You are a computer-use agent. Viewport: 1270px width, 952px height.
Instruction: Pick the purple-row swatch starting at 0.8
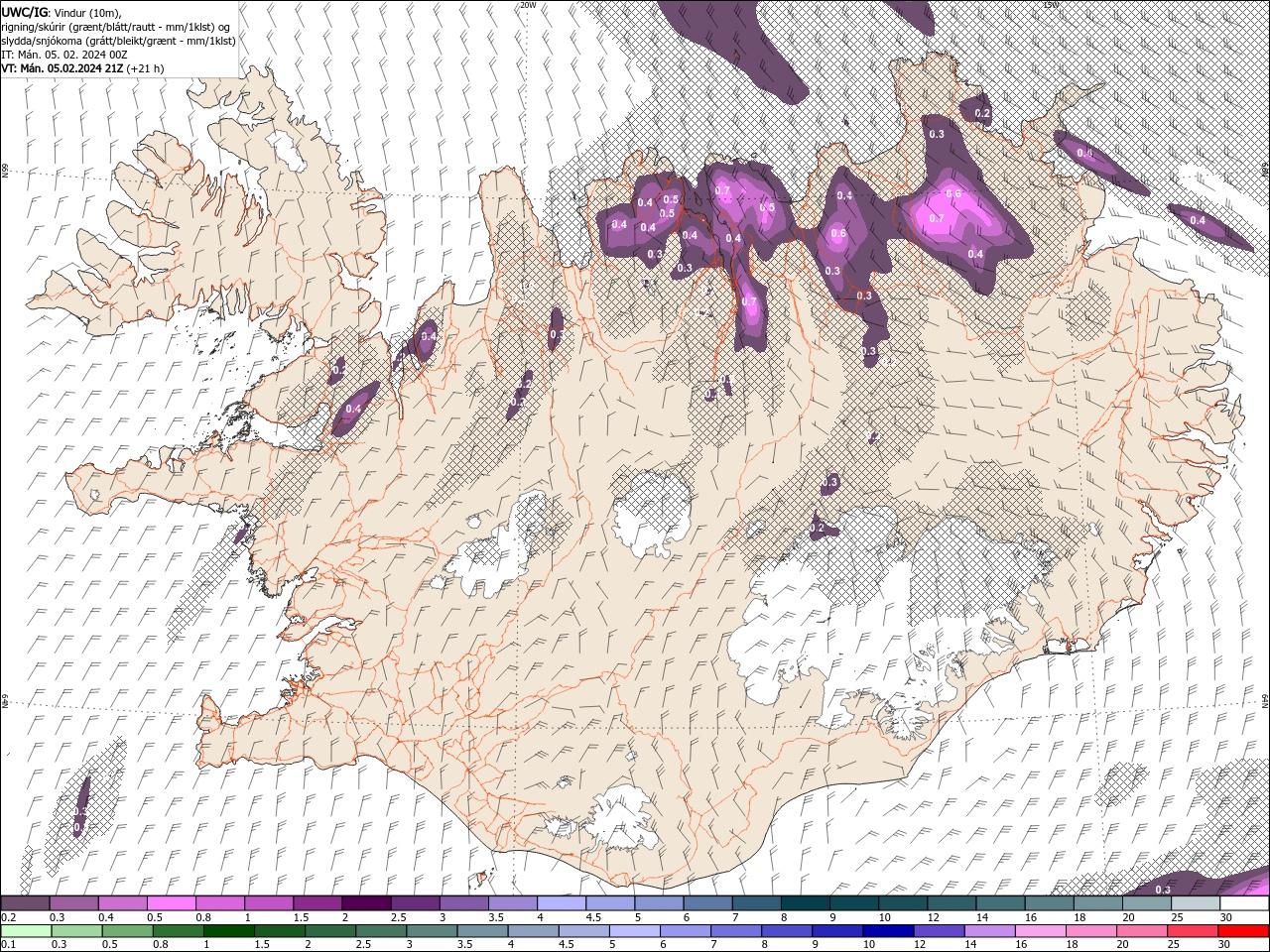[219, 903]
